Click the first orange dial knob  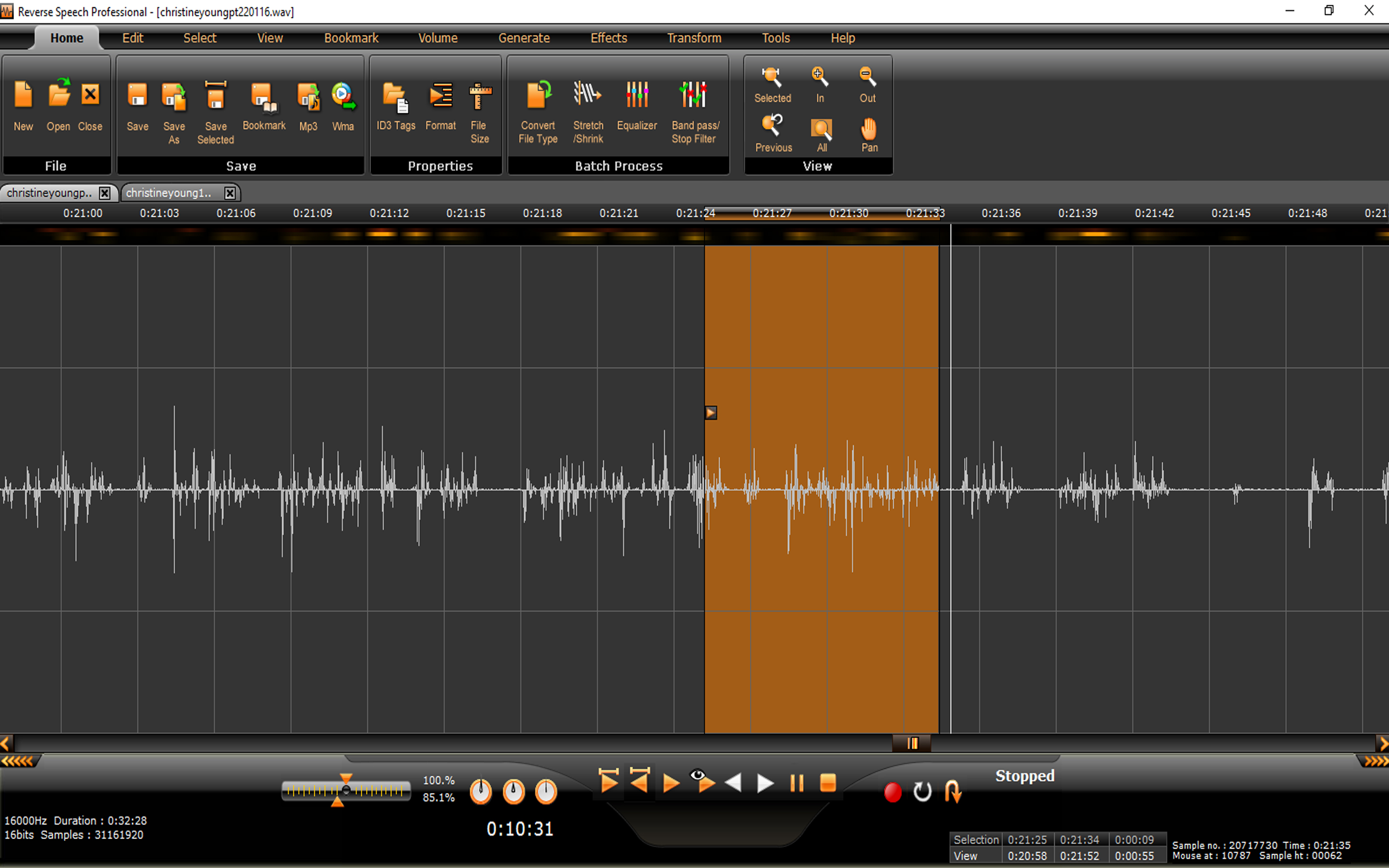(x=480, y=792)
